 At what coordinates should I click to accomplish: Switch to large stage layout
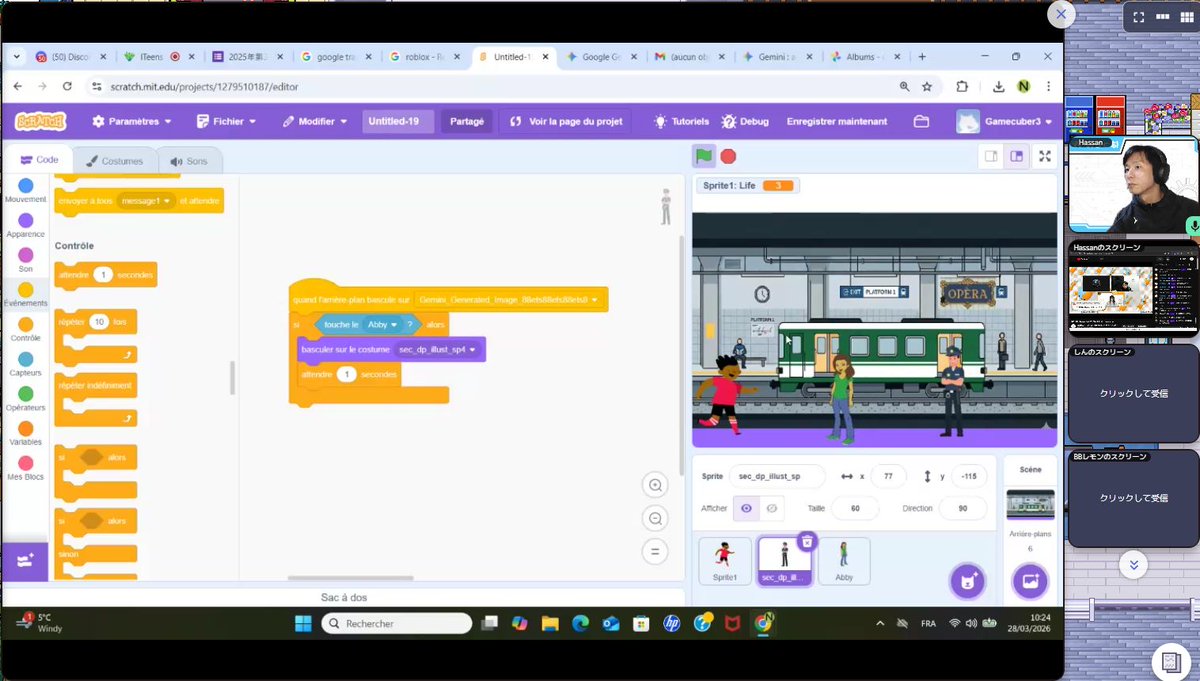(x=1016, y=156)
